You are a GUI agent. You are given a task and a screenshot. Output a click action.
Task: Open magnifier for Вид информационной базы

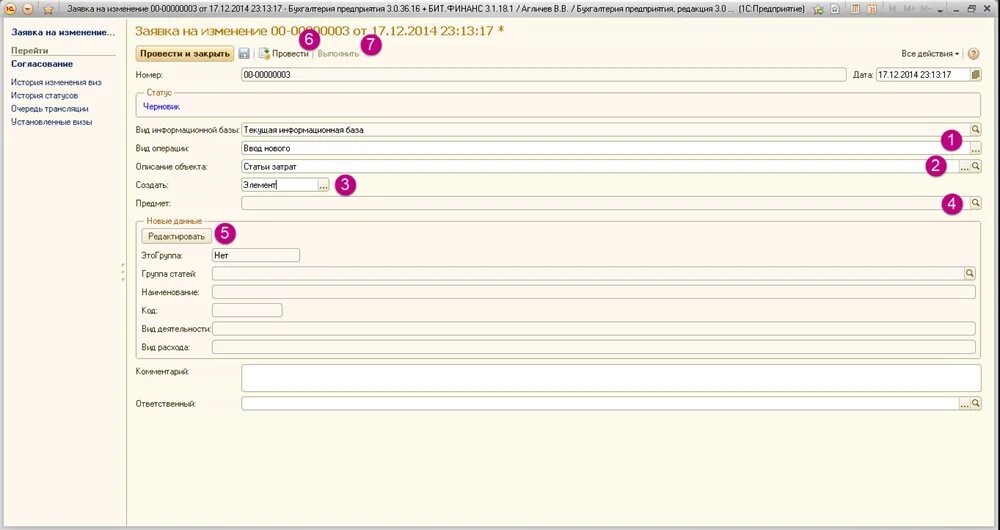976,130
